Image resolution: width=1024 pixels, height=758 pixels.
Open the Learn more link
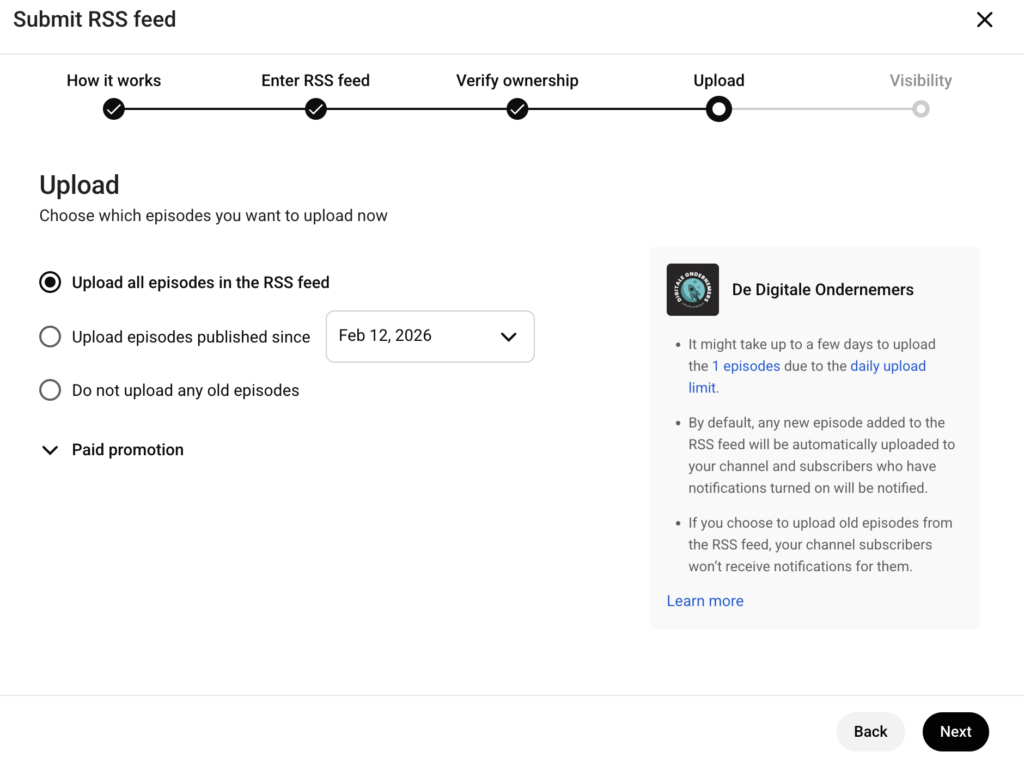tap(705, 600)
